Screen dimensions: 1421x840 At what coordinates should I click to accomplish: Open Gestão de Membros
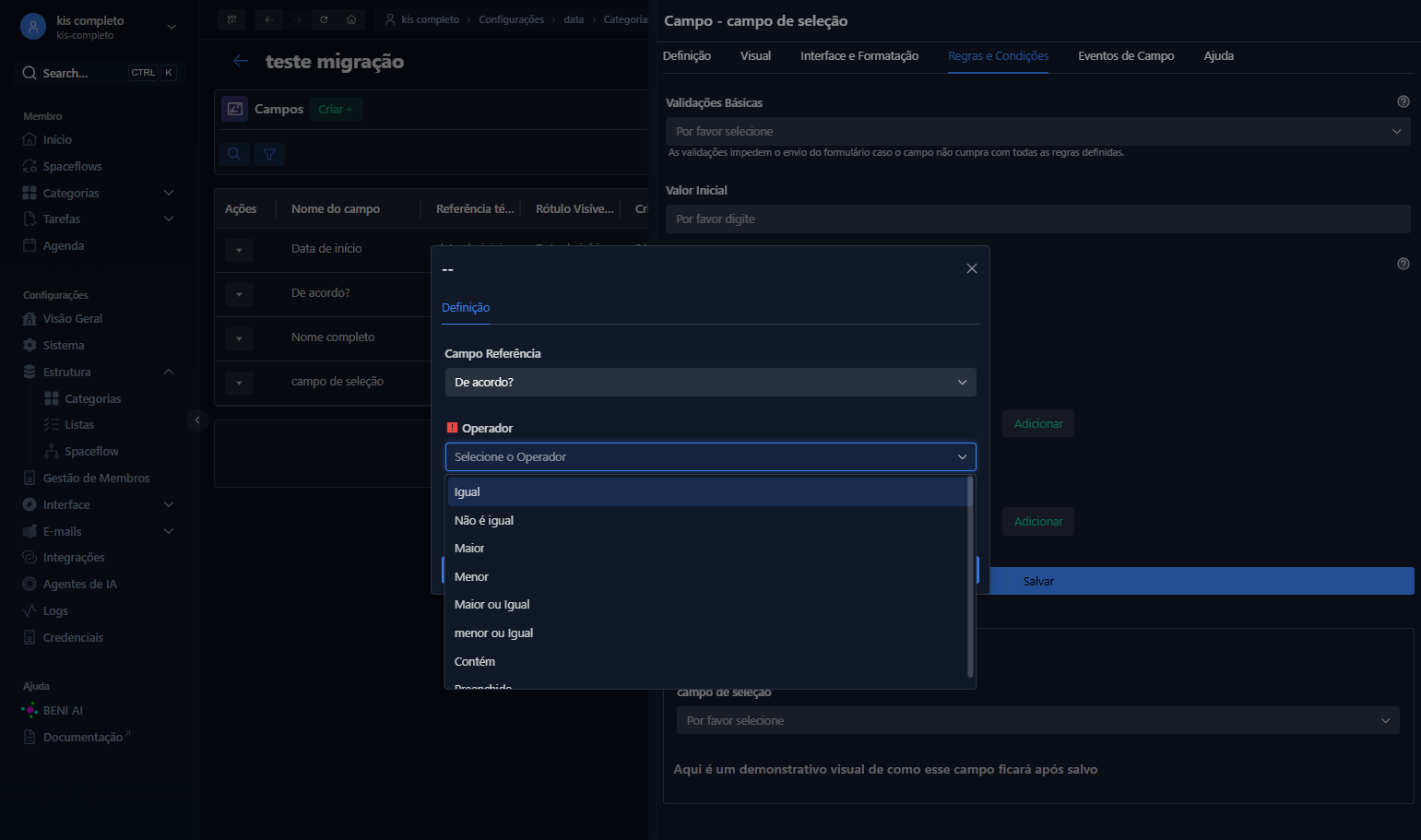pos(96,478)
